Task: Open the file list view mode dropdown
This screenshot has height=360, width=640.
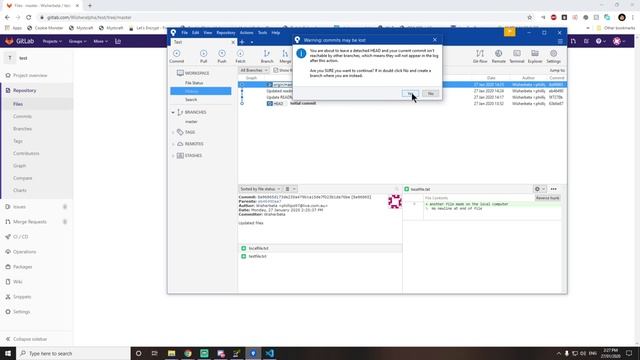Action: pyautogui.click(x=290, y=189)
